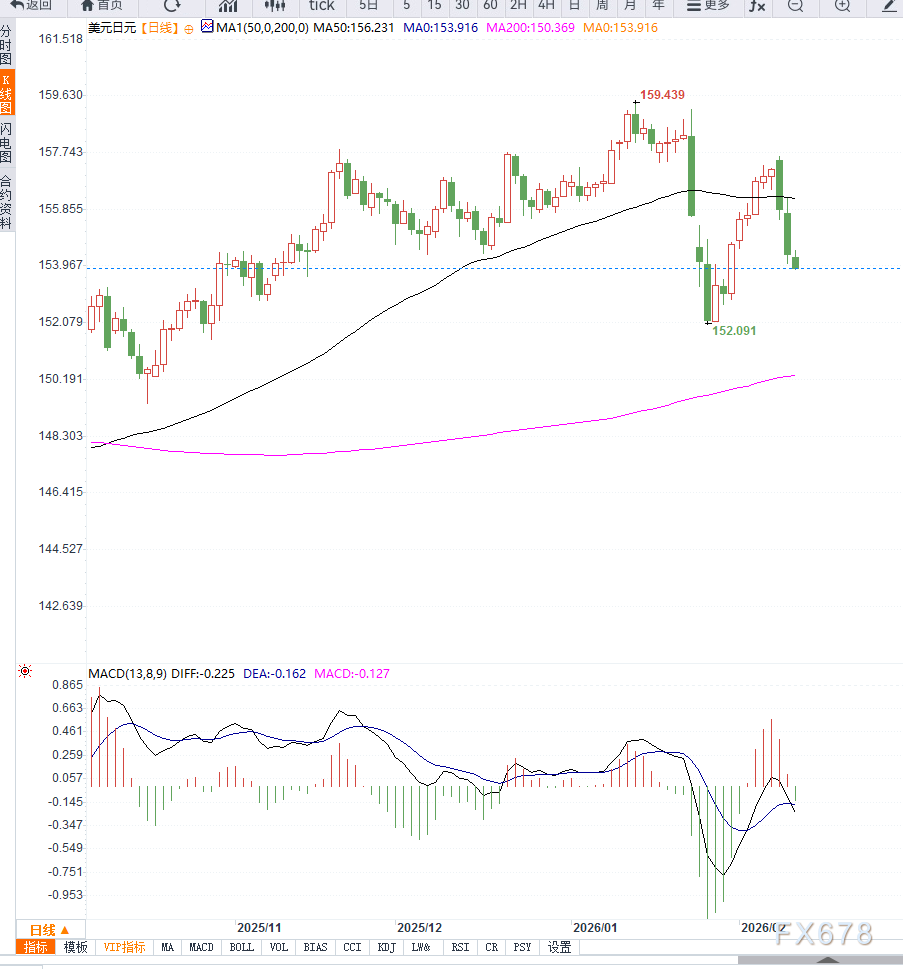Enable the BOLL indicator
This screenshot has height=969, width=903.
click(241, 947)
